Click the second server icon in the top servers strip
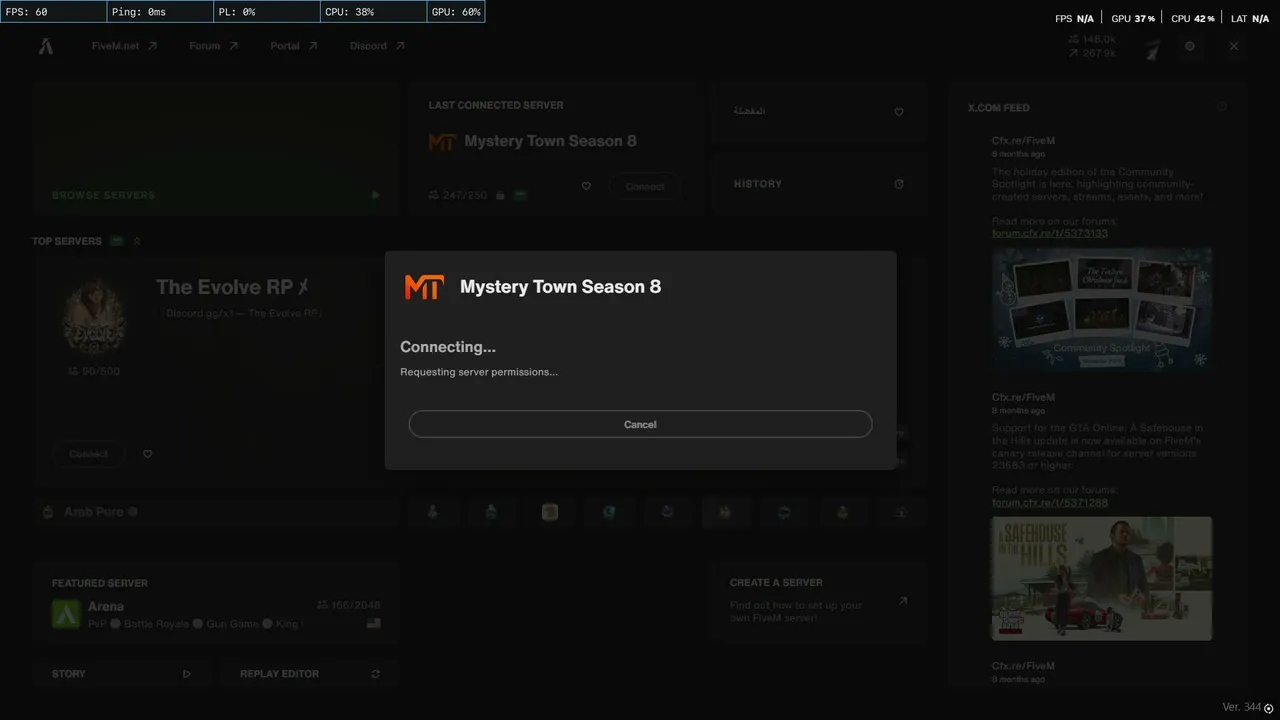1280x720 pixels. point(491,512)
